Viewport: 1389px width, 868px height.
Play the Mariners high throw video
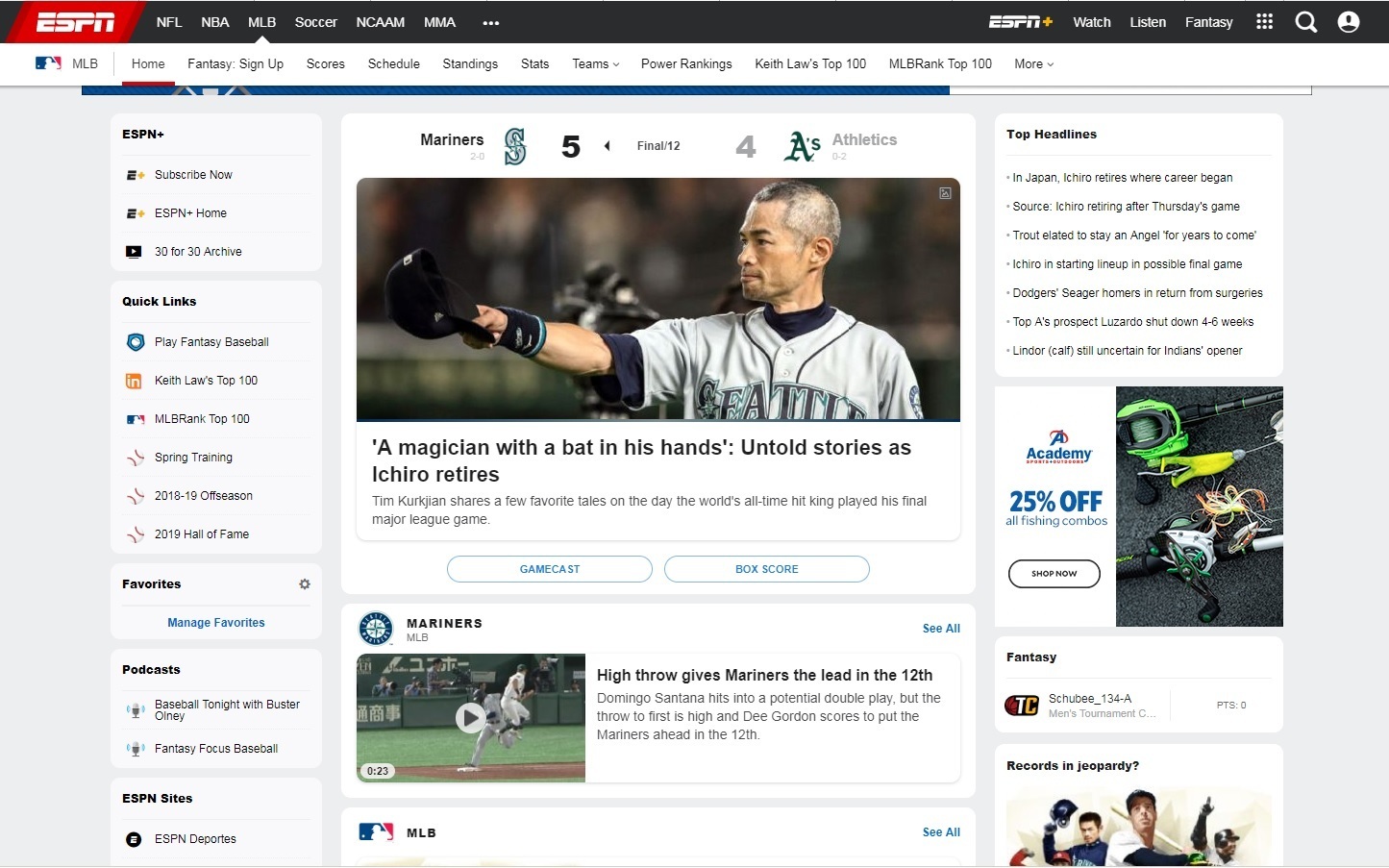coord(470,717)
